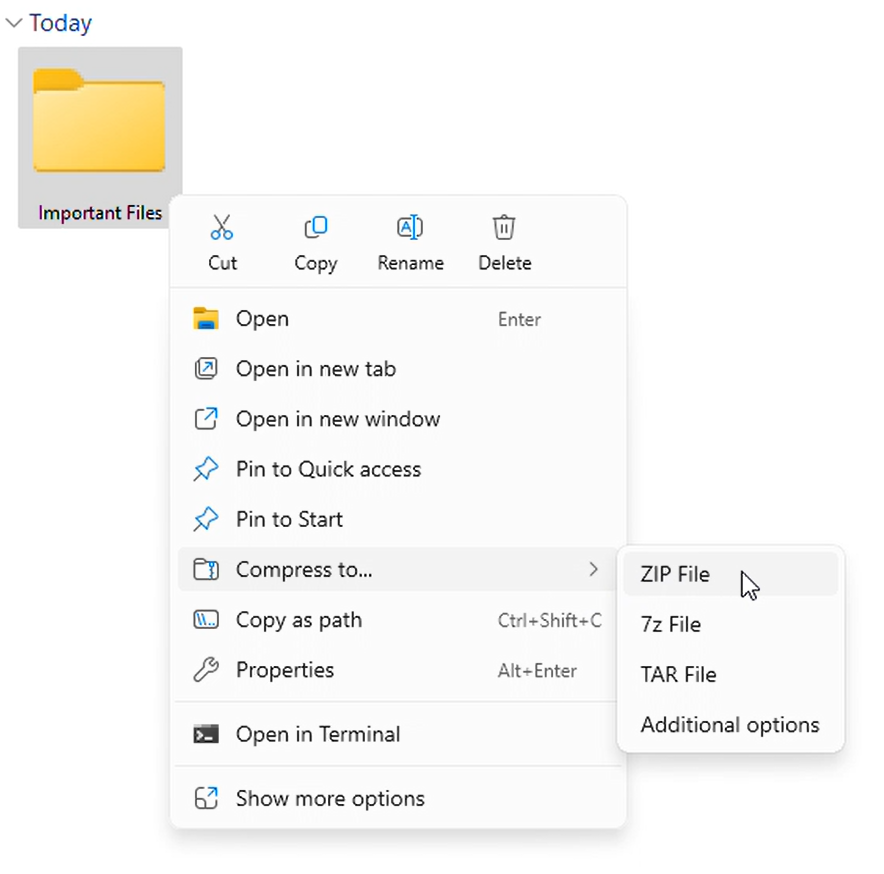884x874 pixels.
Task: Expand the Compress to... submenu arrow
Action: tap(593, 570)
